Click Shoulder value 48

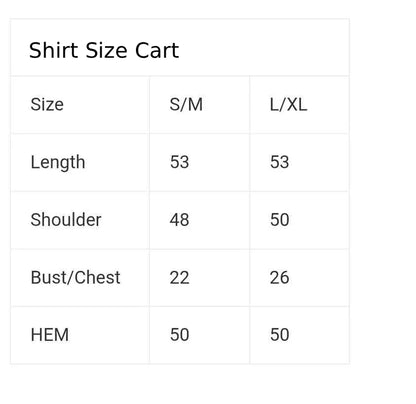coord(179,220)
